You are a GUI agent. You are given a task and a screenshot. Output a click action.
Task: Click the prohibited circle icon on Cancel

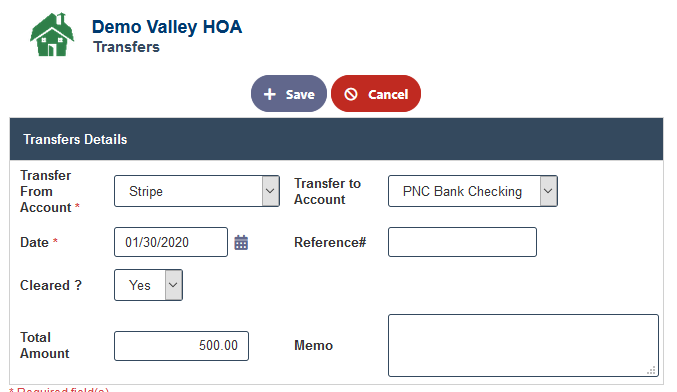click(351, 94)
